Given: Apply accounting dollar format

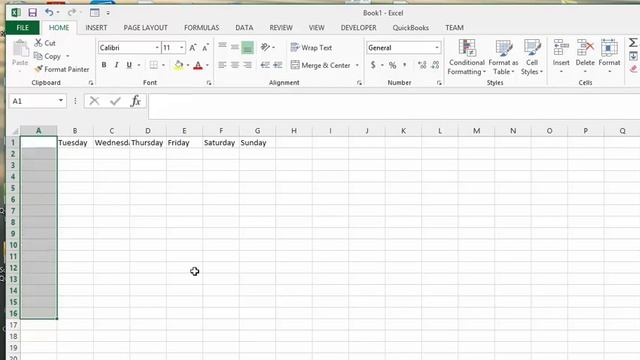Looking at the screenshot, I should pos(373,65).
